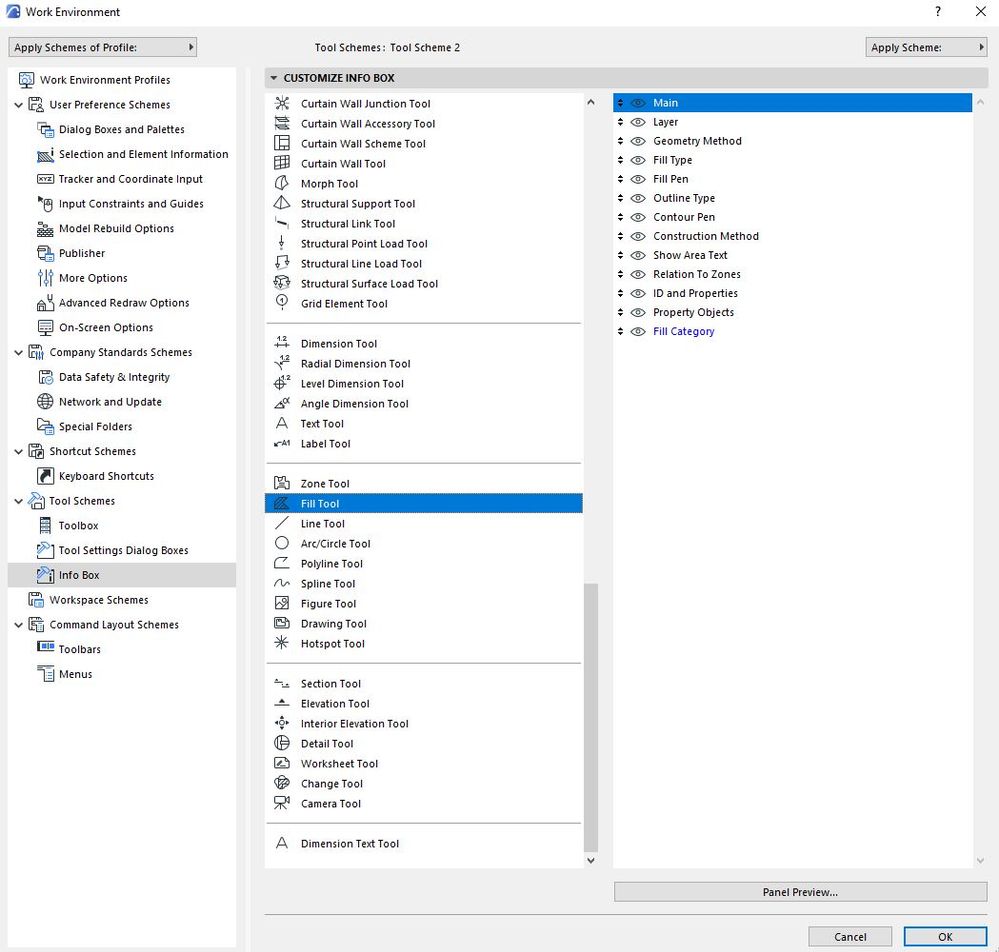999x952 pixels.
Task: Select ID and Properties panel row
Action: click(793, 293)
